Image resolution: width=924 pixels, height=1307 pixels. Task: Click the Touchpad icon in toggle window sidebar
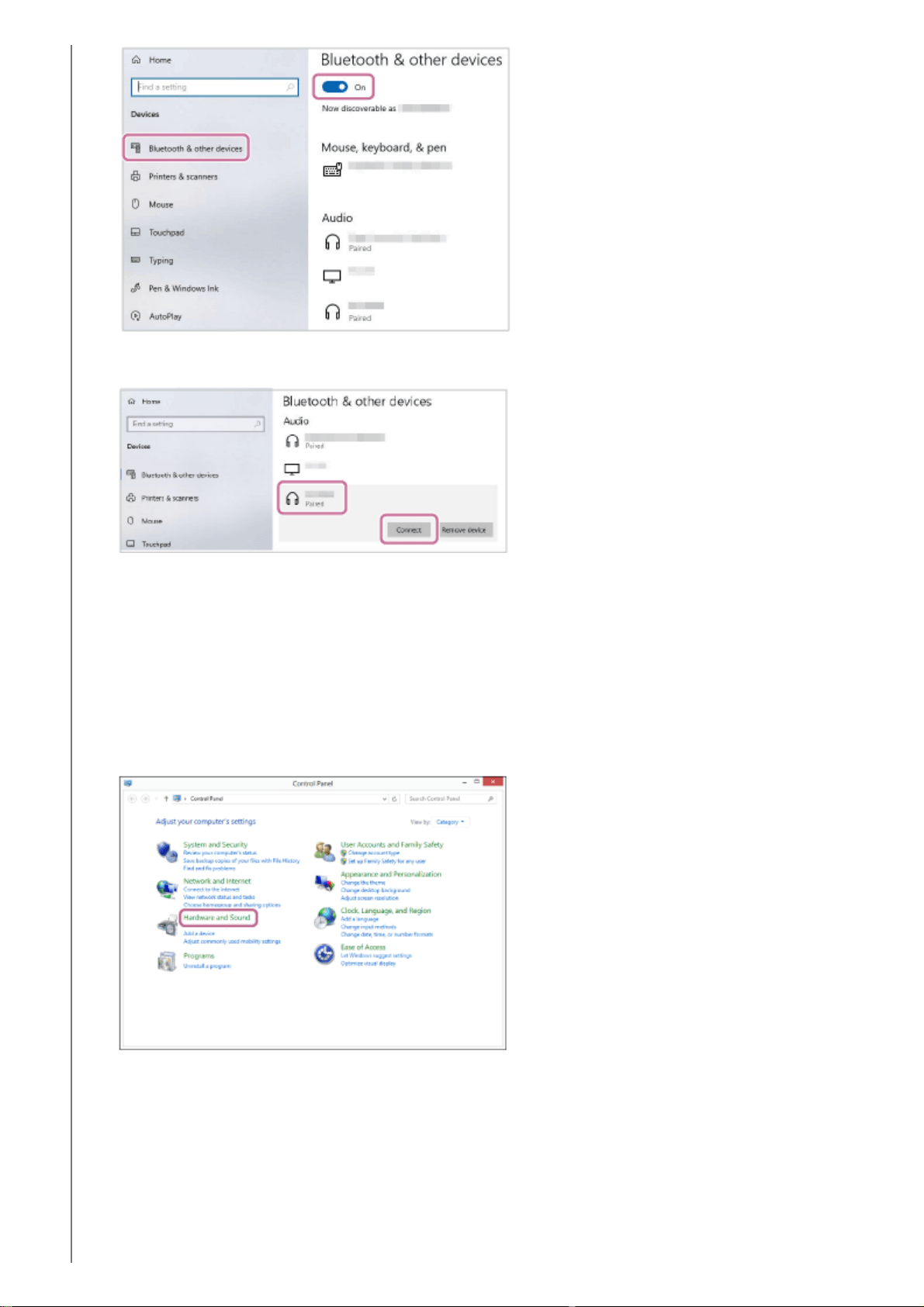136,232
